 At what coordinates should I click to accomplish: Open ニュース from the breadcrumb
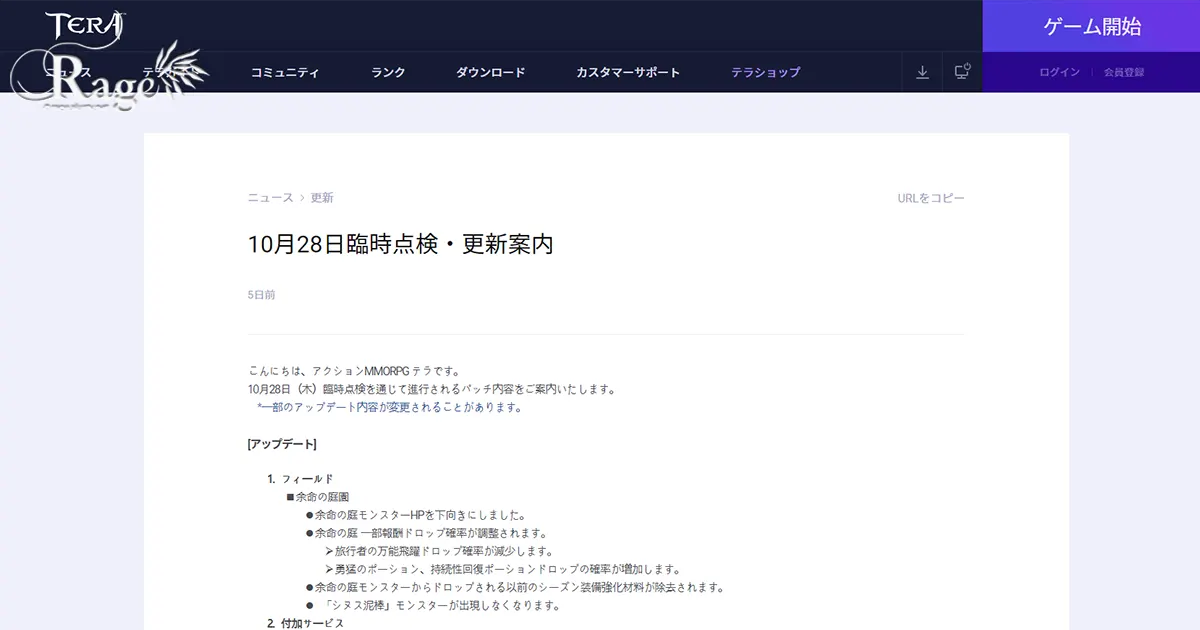click(x=268, y=197)
